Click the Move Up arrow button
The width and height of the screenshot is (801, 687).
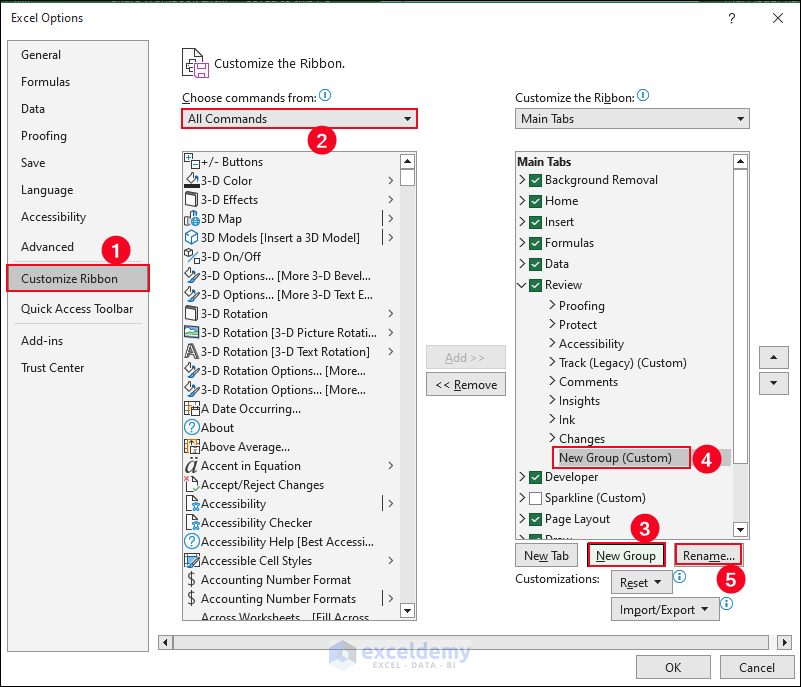(x=773, y=358)
